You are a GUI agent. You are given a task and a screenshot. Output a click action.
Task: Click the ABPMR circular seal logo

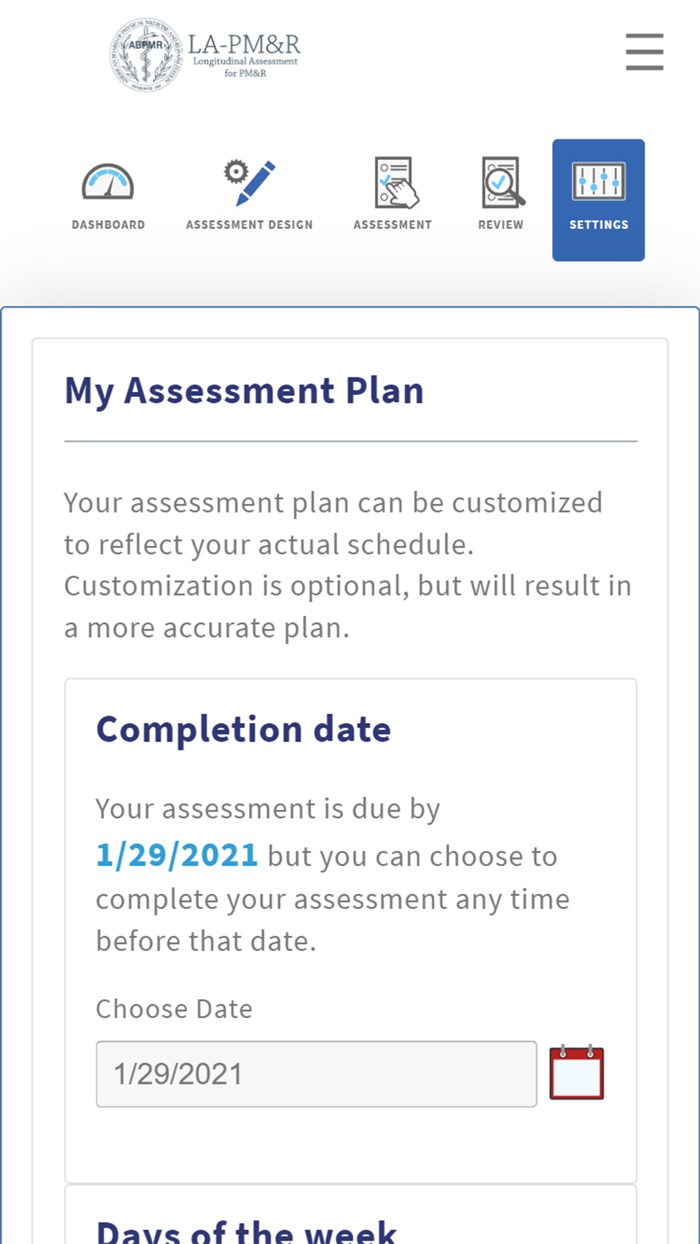point(147,55)
